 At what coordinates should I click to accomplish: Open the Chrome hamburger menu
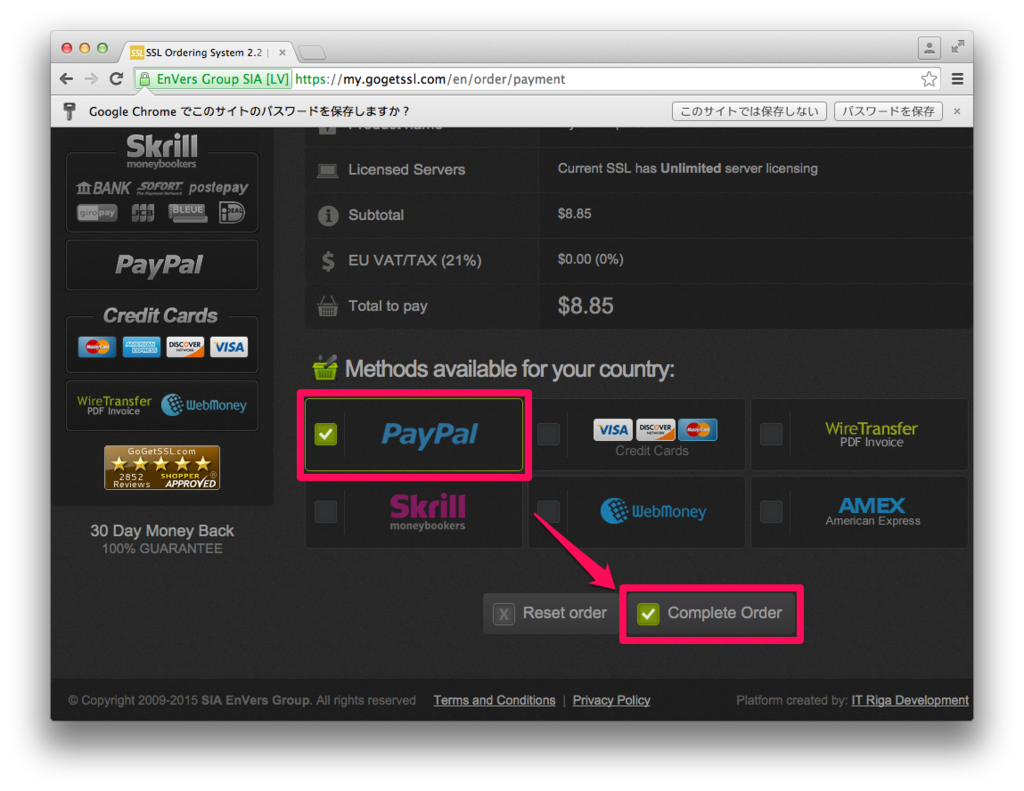957,79
